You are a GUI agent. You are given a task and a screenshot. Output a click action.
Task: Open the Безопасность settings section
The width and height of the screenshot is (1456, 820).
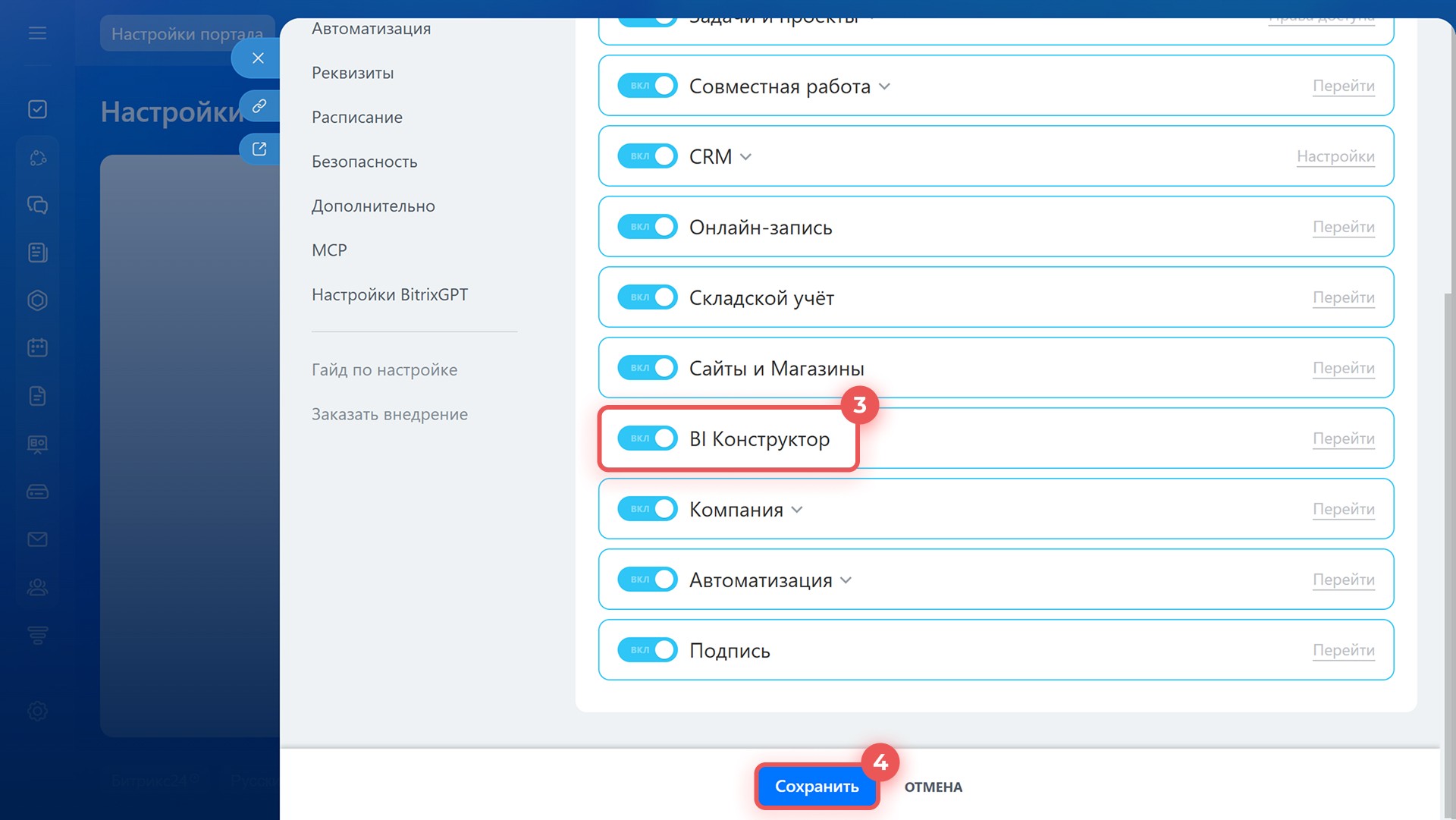[x=364, y=162]
